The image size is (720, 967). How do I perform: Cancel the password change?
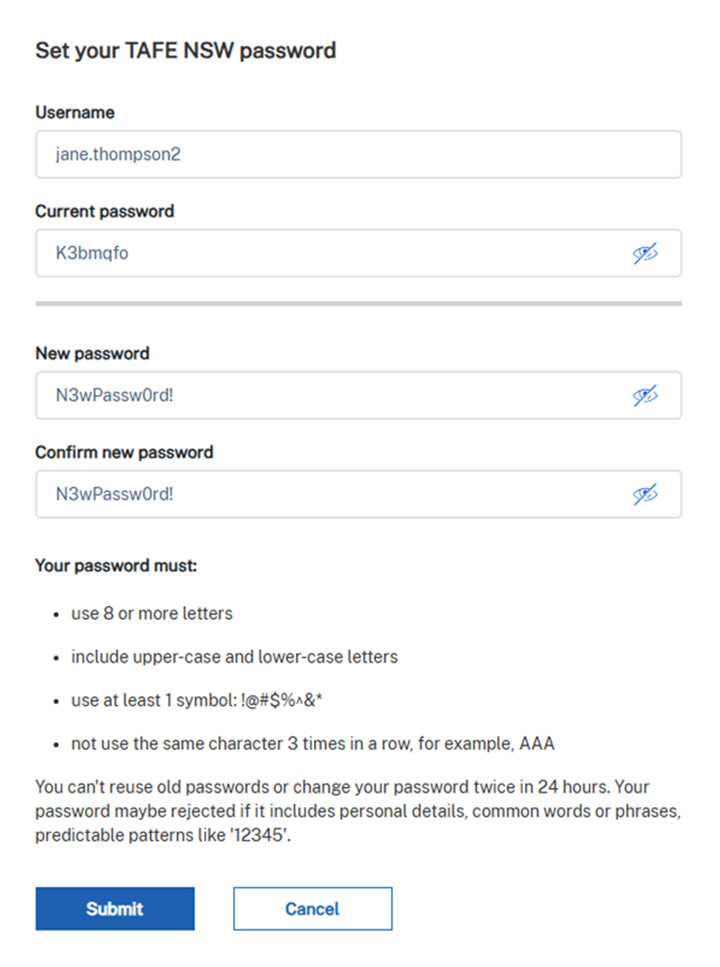312,909
